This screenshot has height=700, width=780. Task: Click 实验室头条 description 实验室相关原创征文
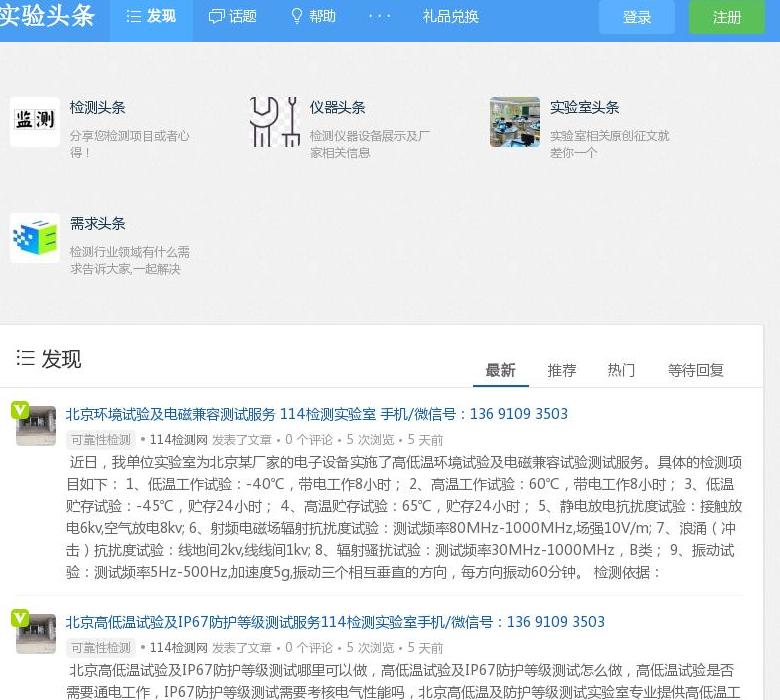click(609, 144)
